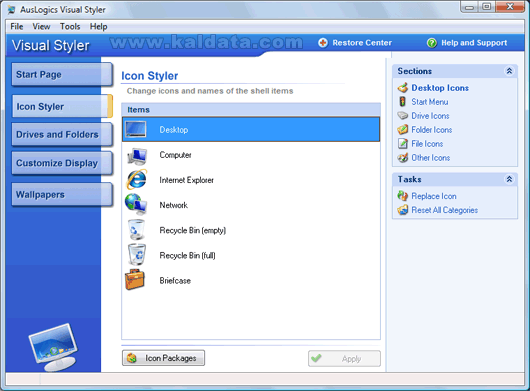The image size is (530, 391).
Task: Click the Items column header
Action: (251, 109)
